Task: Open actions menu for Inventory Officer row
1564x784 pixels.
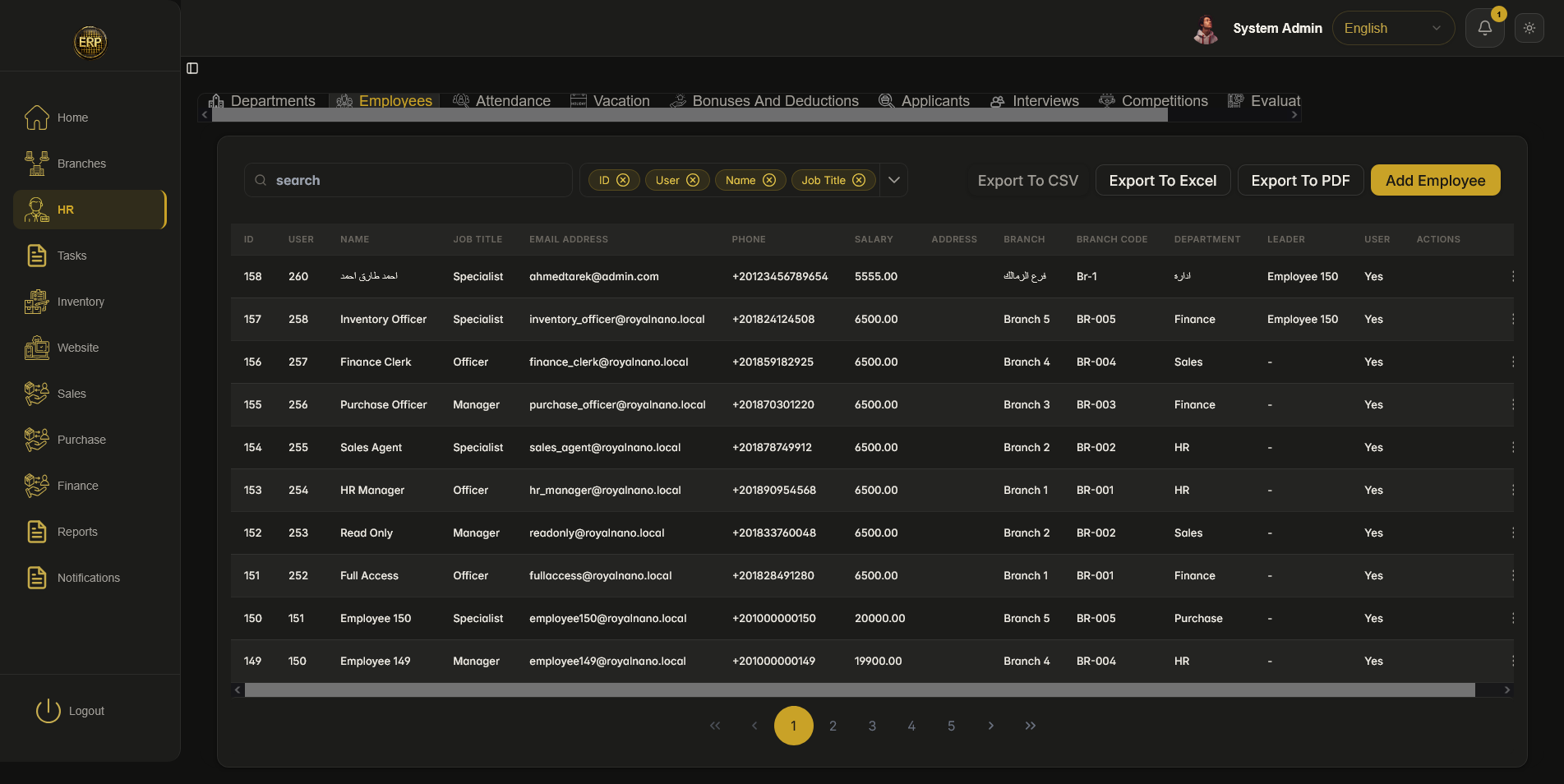Action: [x=1512, y=319]
